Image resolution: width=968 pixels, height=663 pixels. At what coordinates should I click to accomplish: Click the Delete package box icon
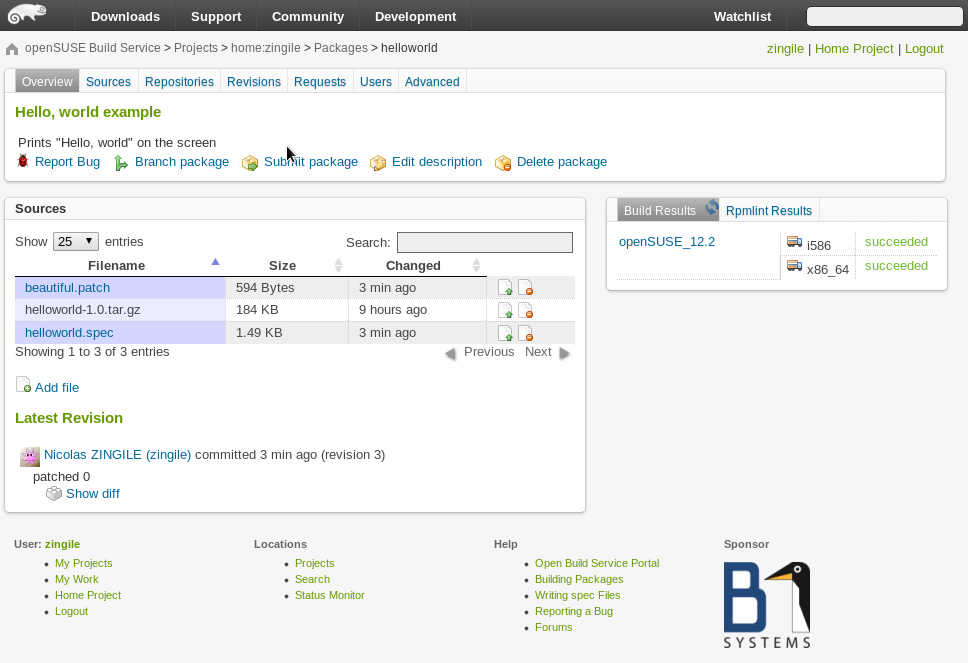tap(503, 162)
